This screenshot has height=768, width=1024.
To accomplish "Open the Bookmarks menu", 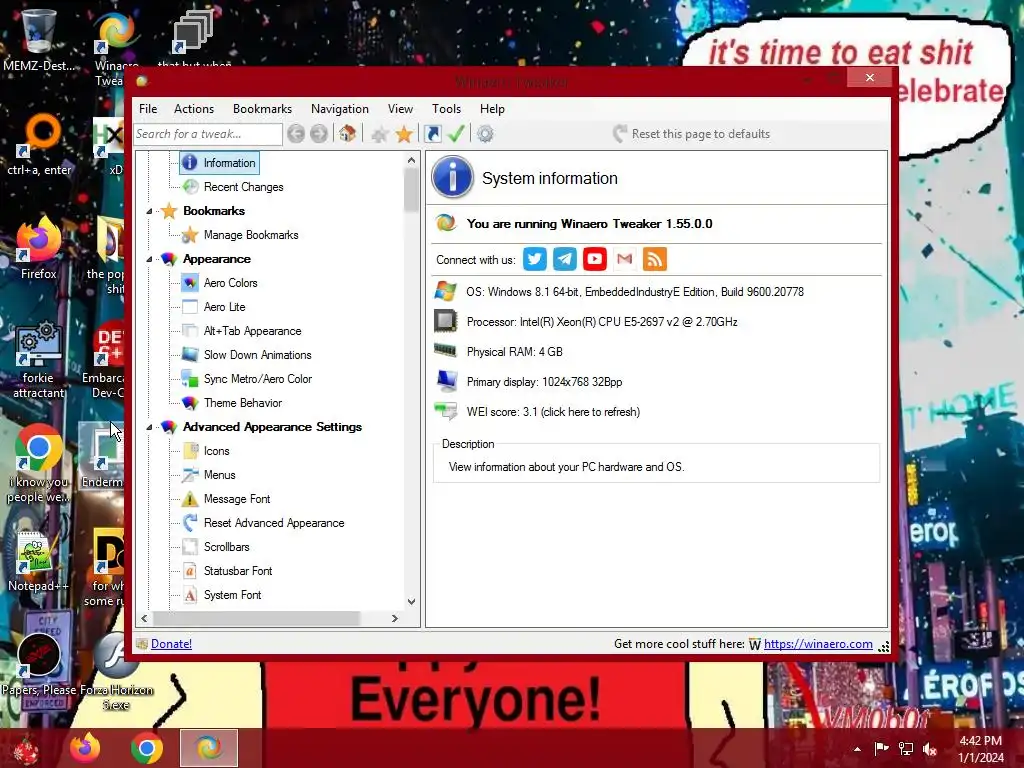I will click(263, 109).
